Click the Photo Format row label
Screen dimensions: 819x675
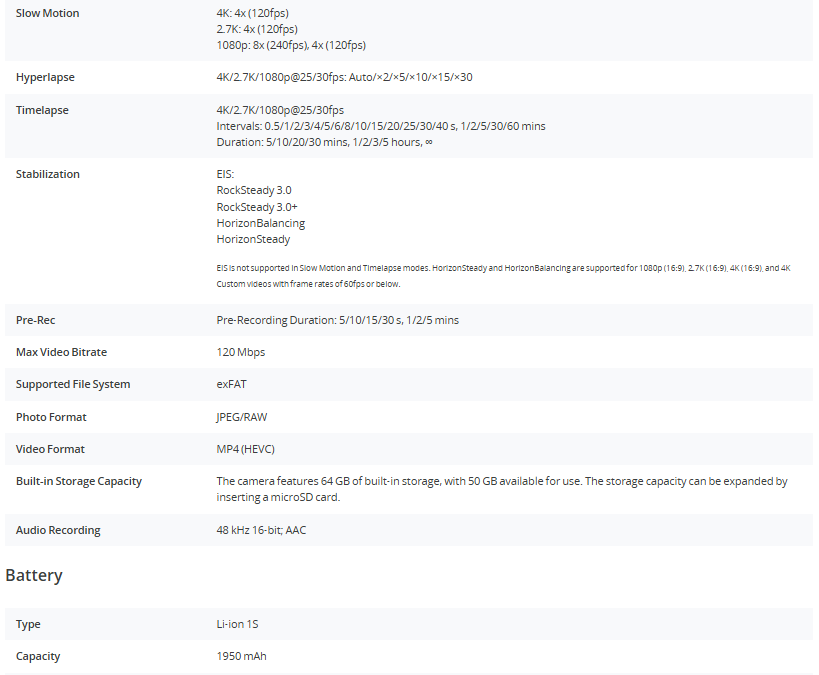pyautogui.click(x=51, y=417)
